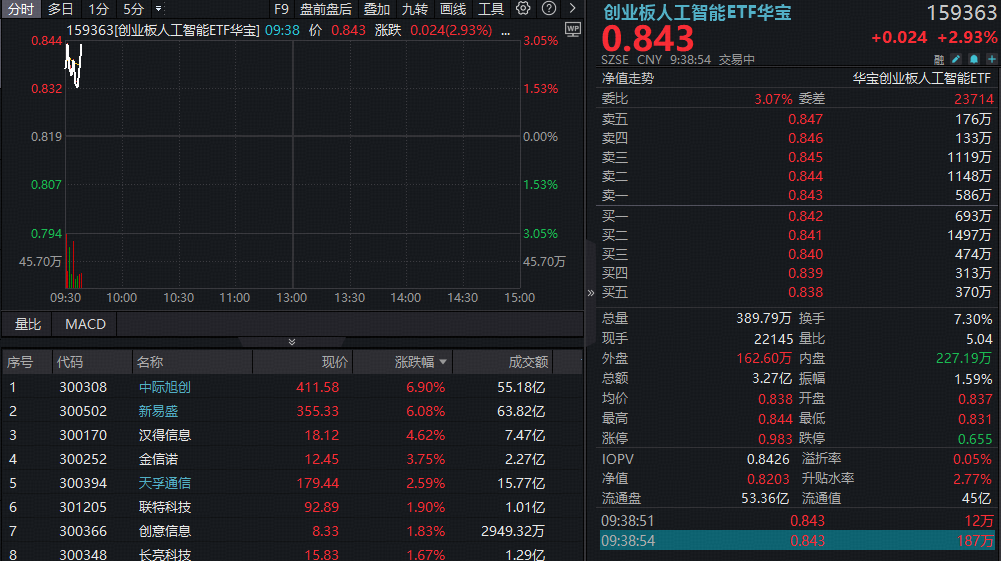Click the WP icon on the chart
Screen dimensions: 1001x561
point(572,29)
